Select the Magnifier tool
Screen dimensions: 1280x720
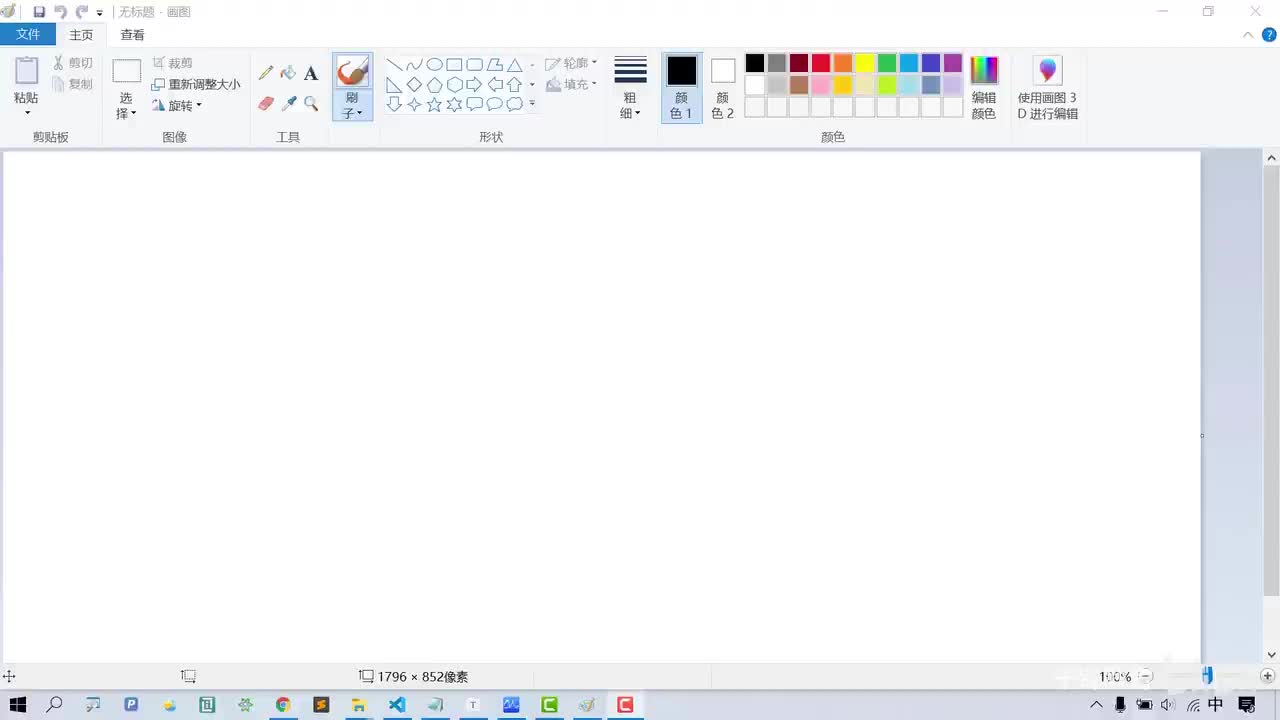point(311,103)
